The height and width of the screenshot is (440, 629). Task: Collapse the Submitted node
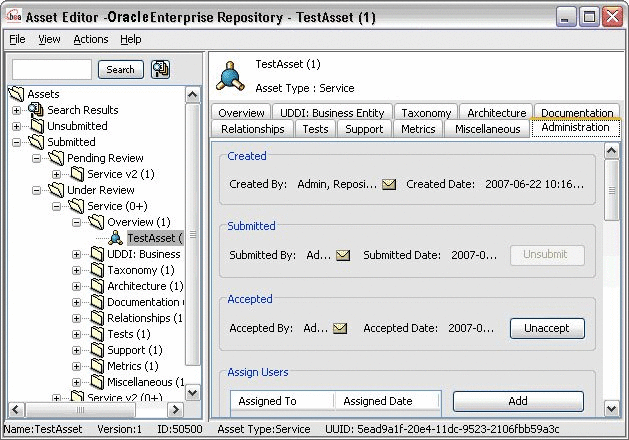(x=16, y=142)
